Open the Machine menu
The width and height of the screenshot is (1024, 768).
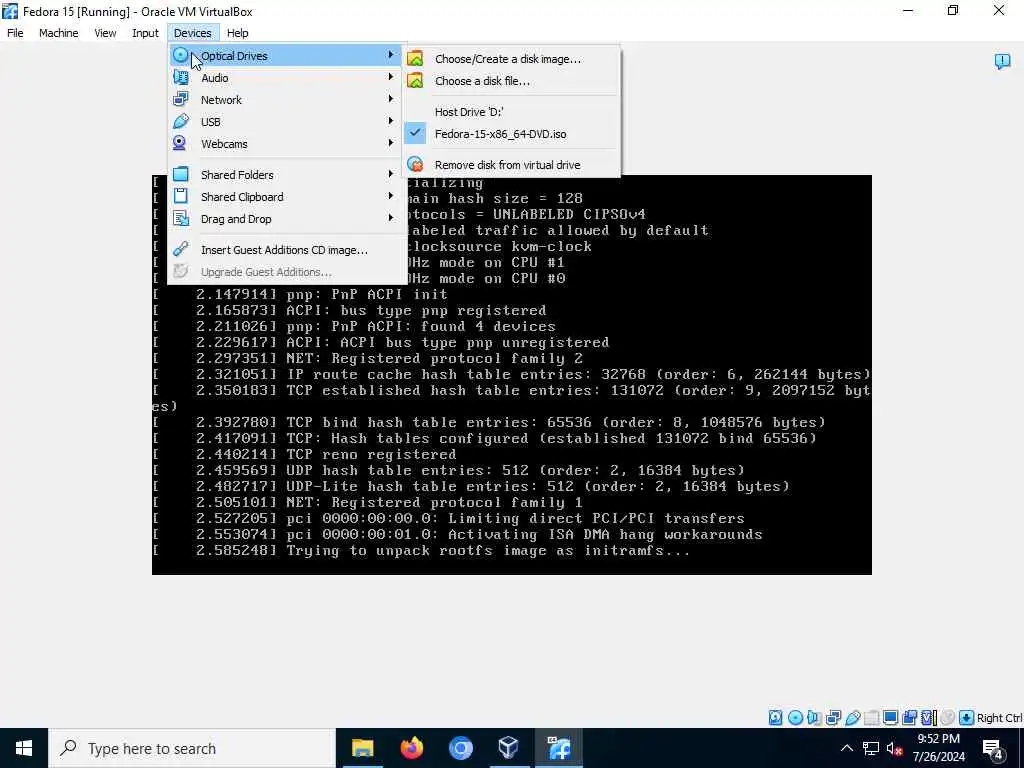click(x=58, y=33)
